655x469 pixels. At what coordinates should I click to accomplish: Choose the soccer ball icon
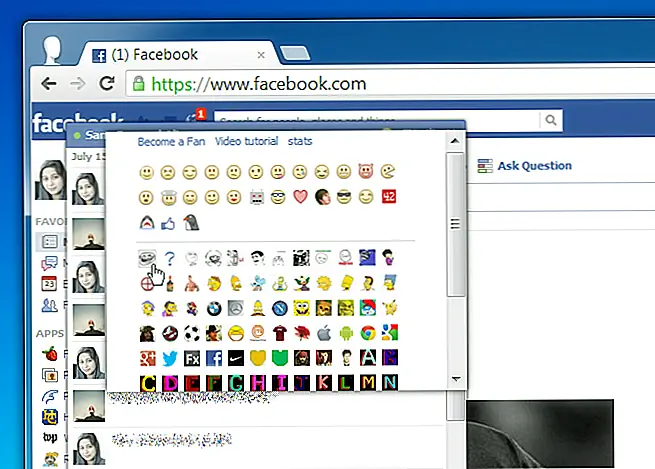click(190, 333)
